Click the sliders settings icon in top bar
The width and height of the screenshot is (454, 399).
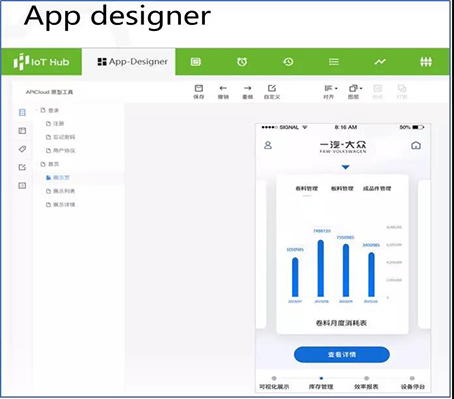(426, 62)
